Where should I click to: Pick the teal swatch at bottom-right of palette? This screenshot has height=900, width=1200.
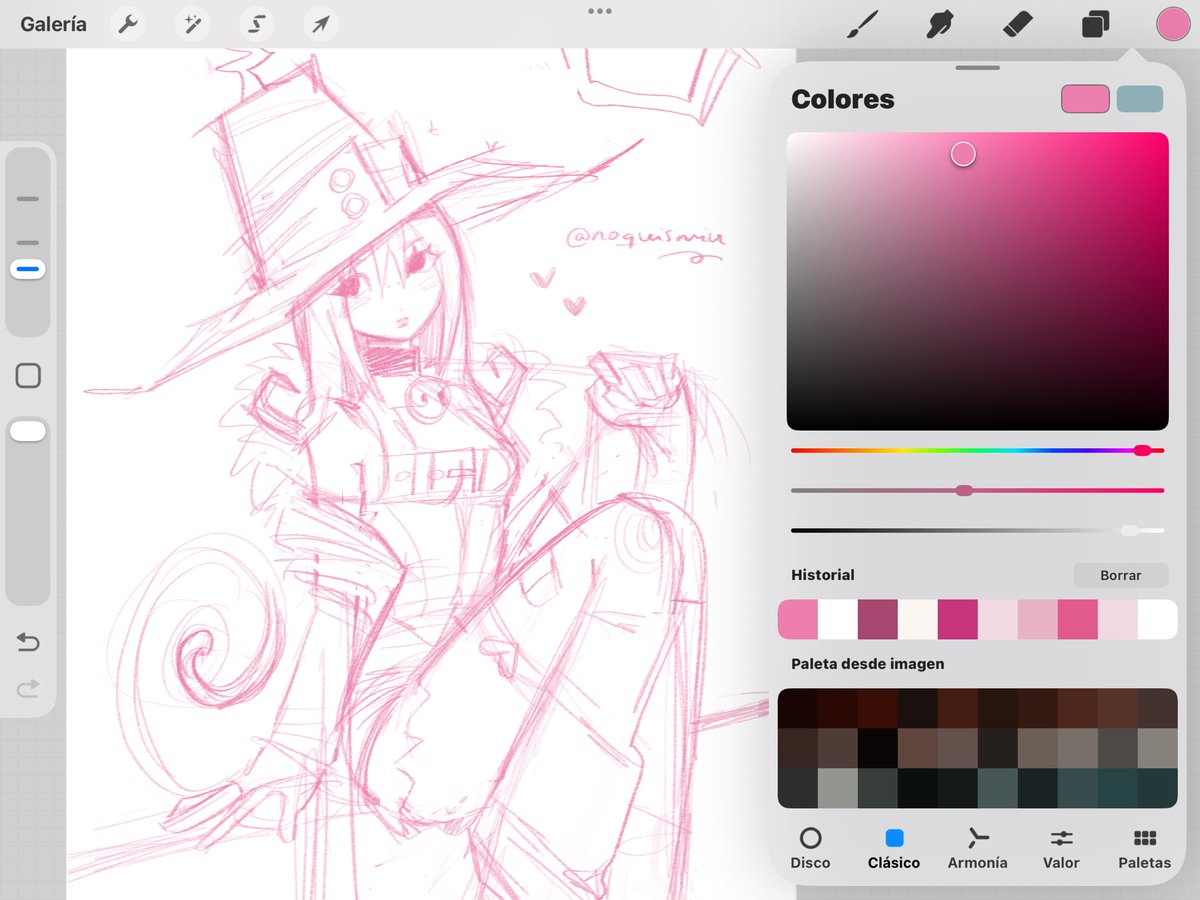tap(1158, 788)
